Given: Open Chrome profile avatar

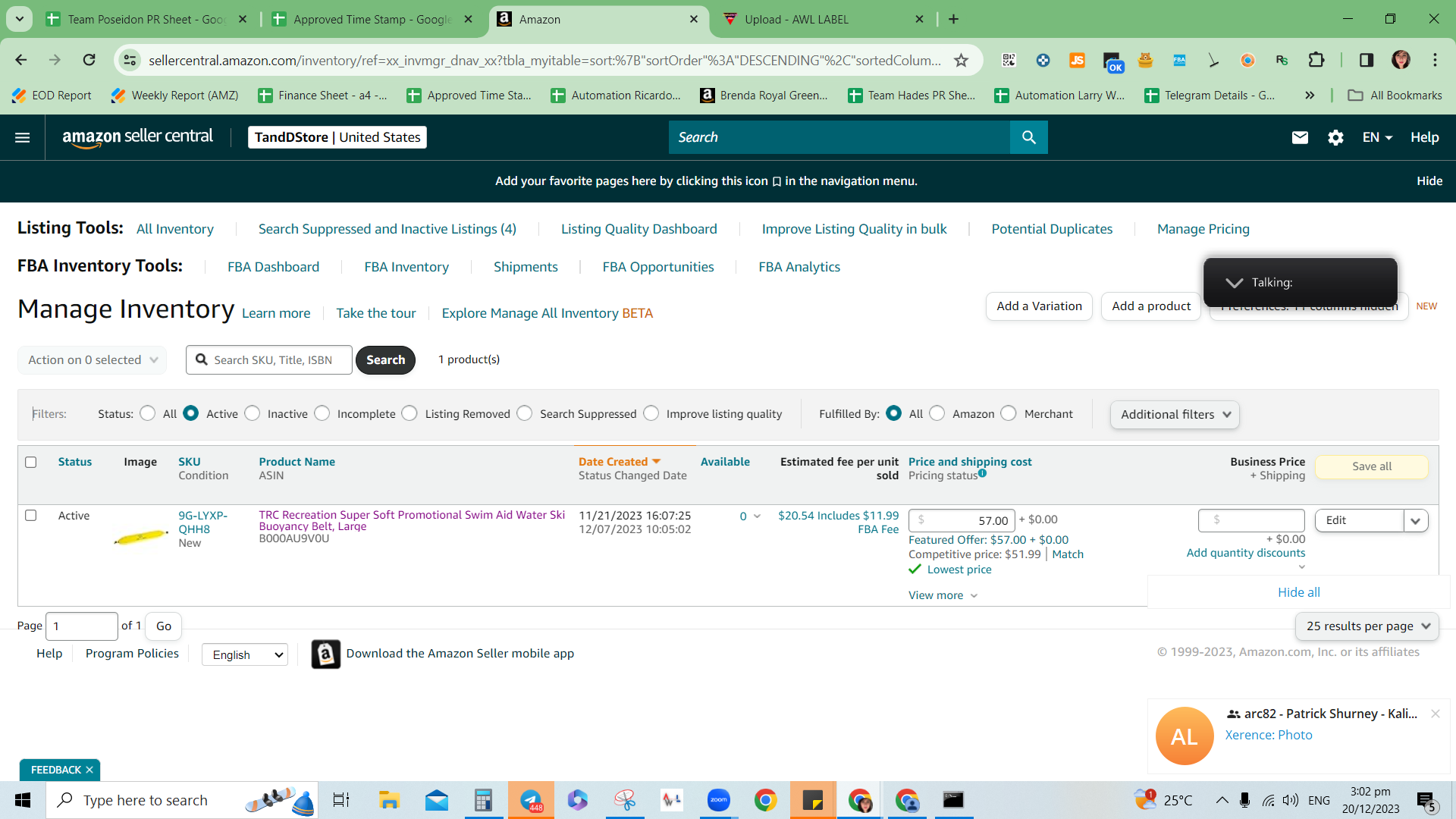Looking at the screenshot, I should pyautogui.click(x=1401, y=60).
